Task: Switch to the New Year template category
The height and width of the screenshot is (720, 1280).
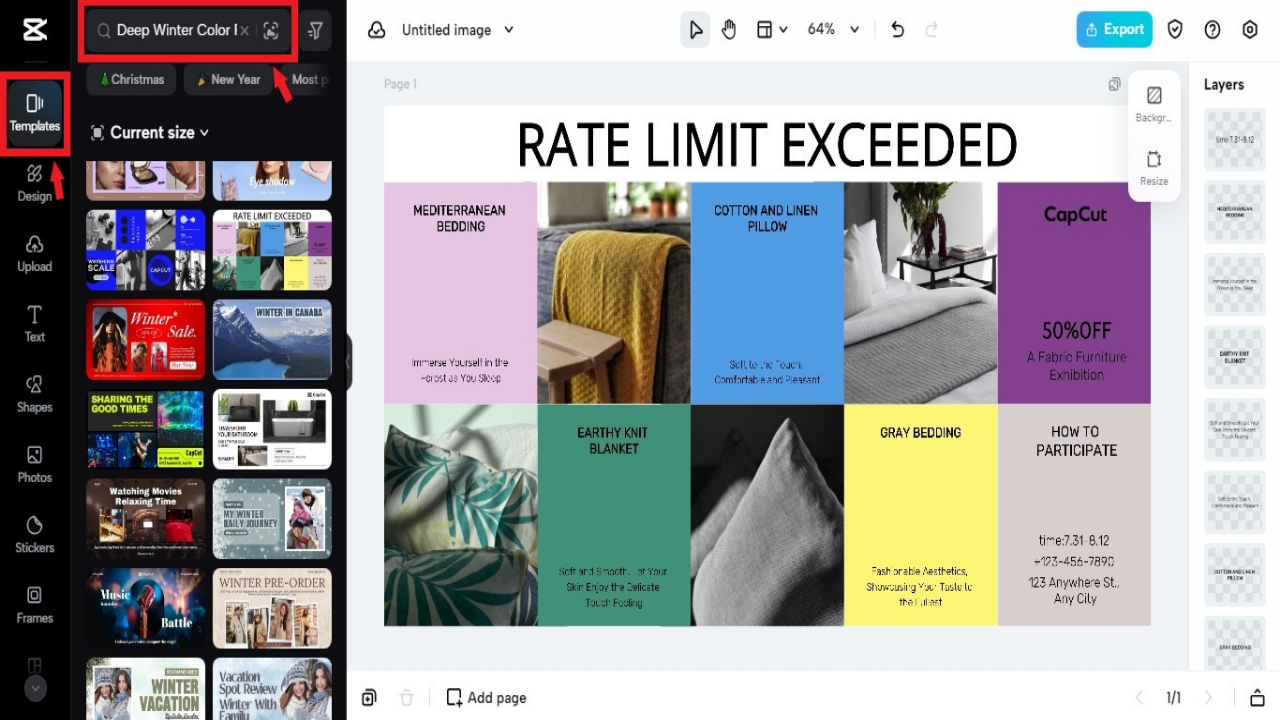Action: [x=228, y=79]
